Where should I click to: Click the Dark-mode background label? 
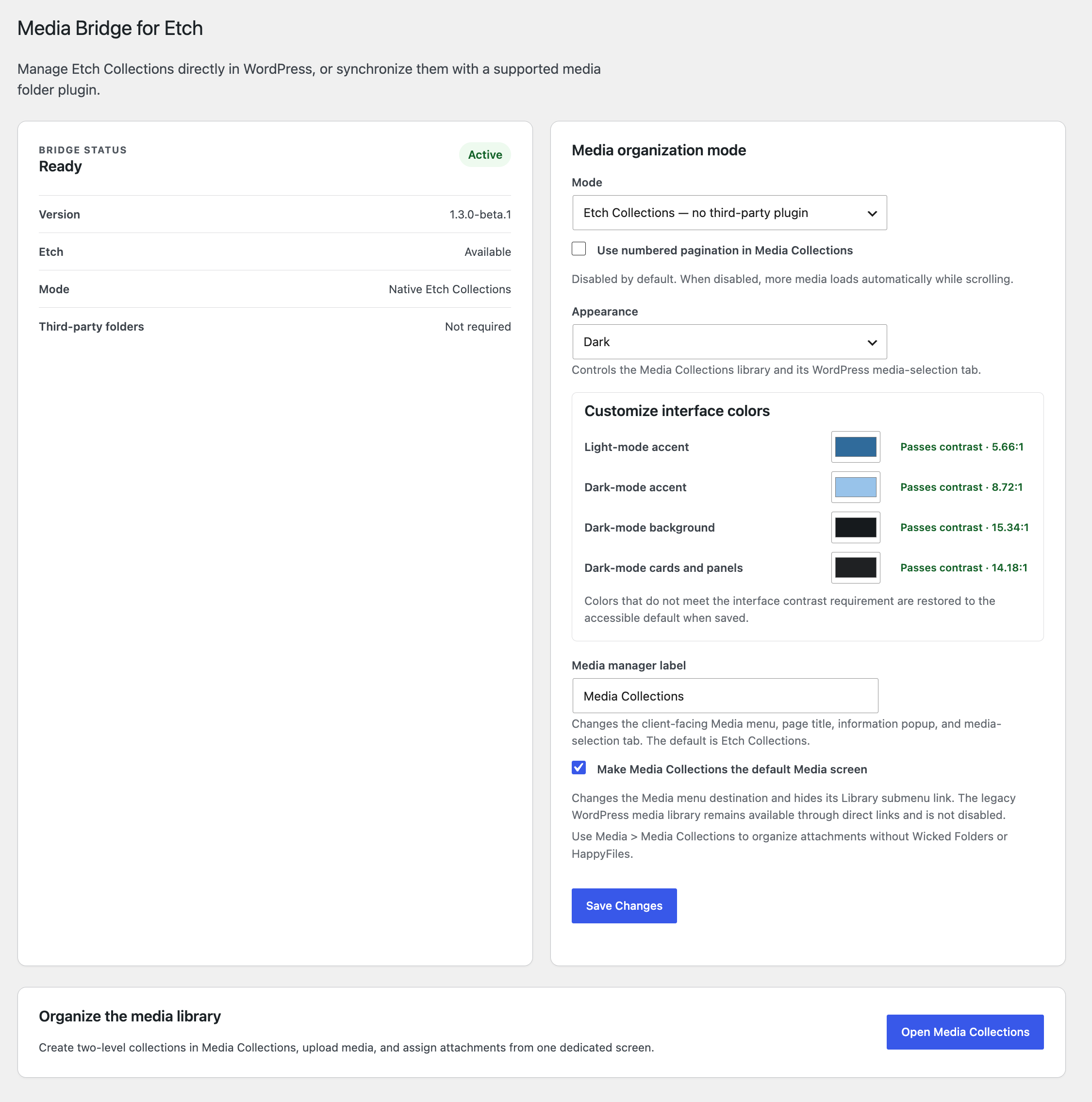649,528
